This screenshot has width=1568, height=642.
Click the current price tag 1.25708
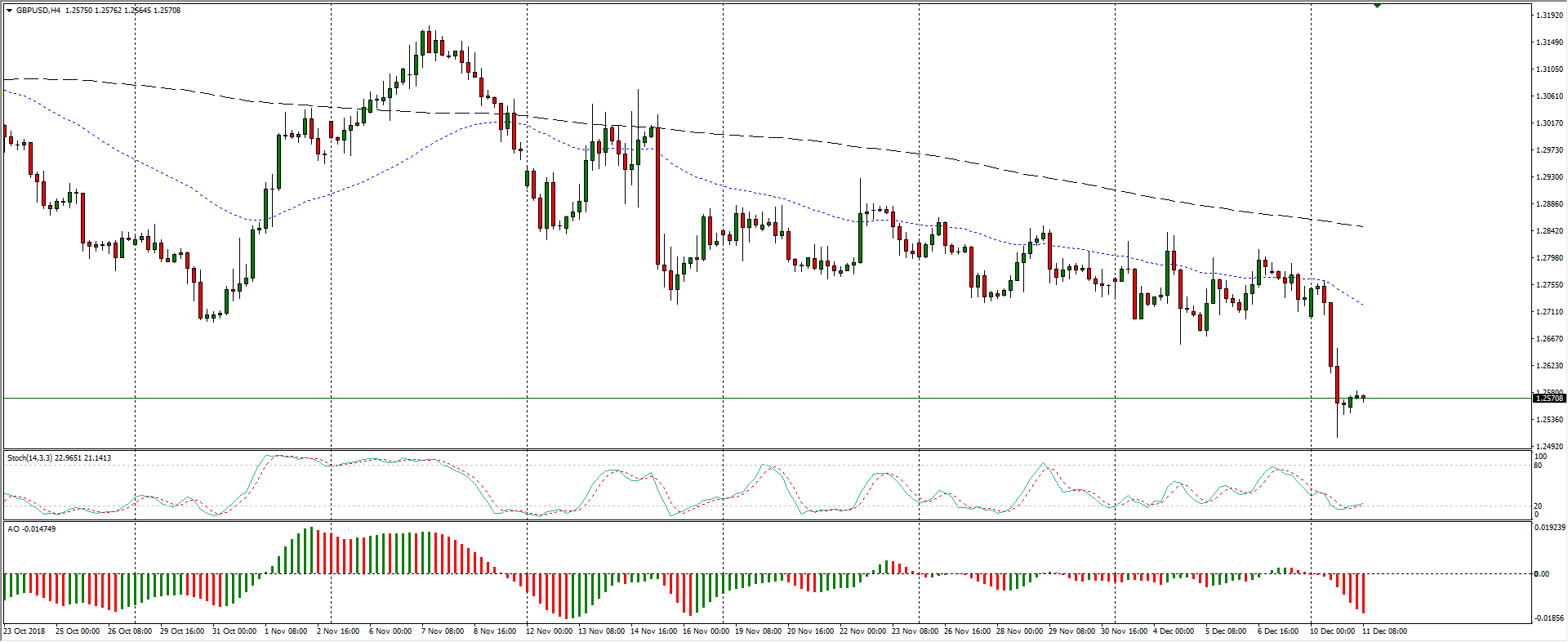1549,399
